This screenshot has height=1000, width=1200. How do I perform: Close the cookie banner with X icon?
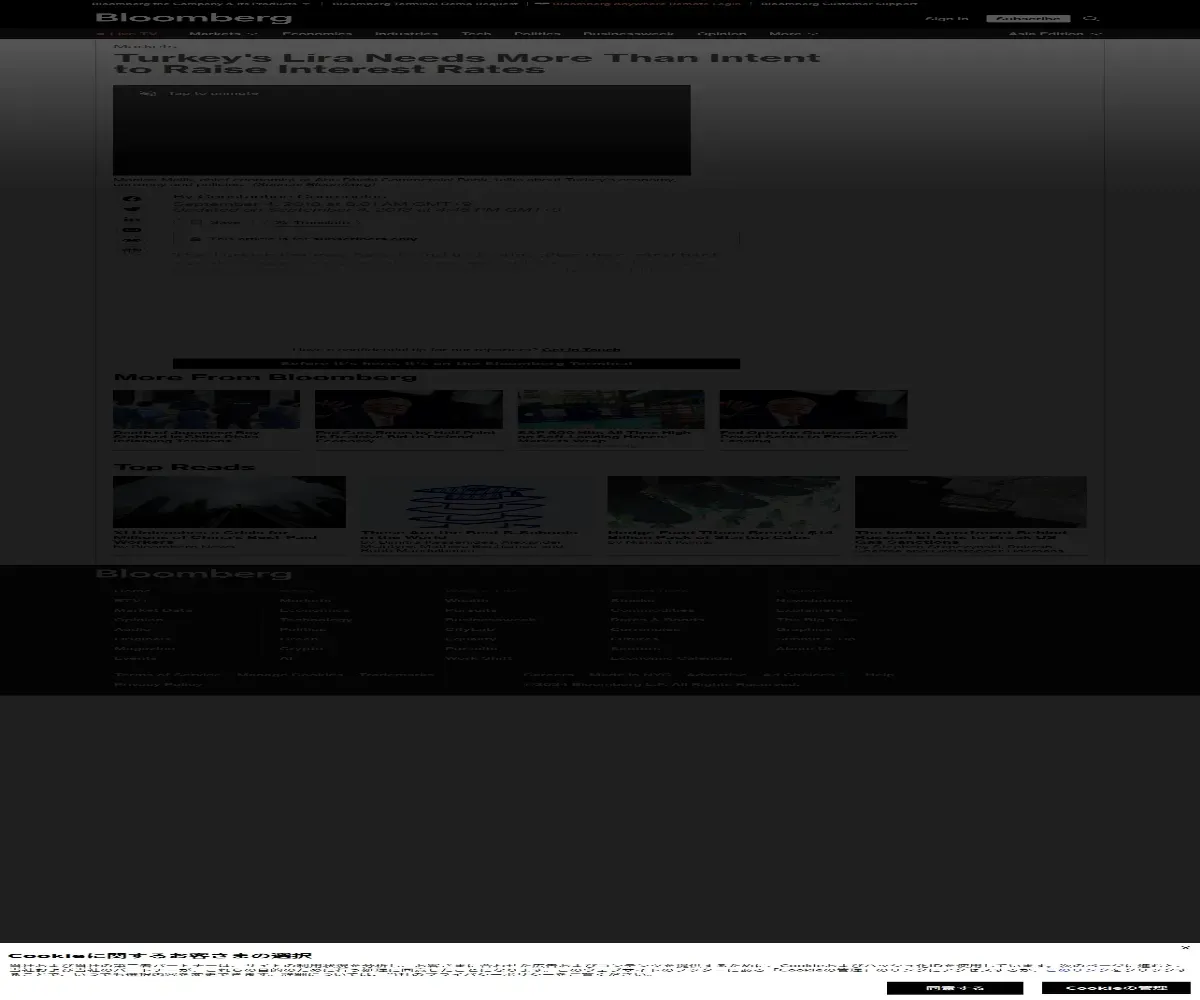click(x=1186, y=947)
